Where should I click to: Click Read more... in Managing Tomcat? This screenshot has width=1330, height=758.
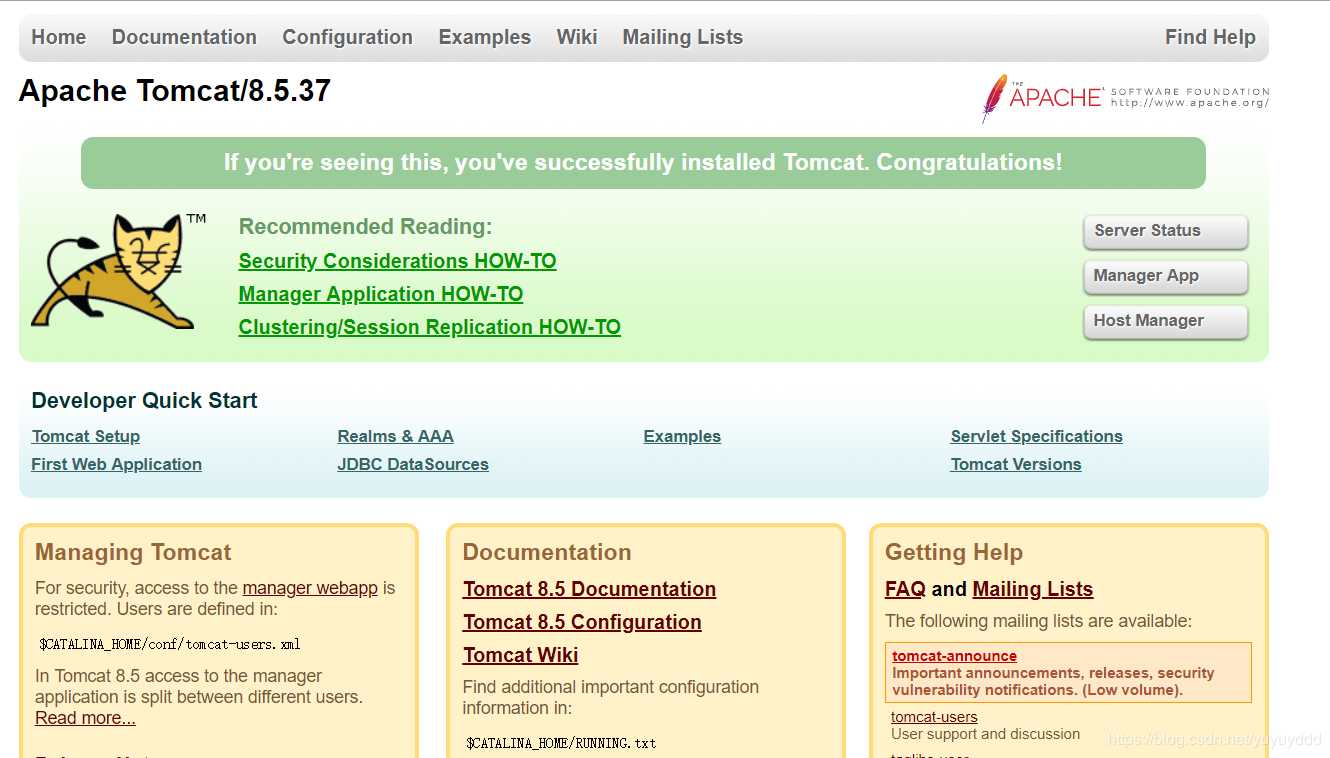point(85,718)
